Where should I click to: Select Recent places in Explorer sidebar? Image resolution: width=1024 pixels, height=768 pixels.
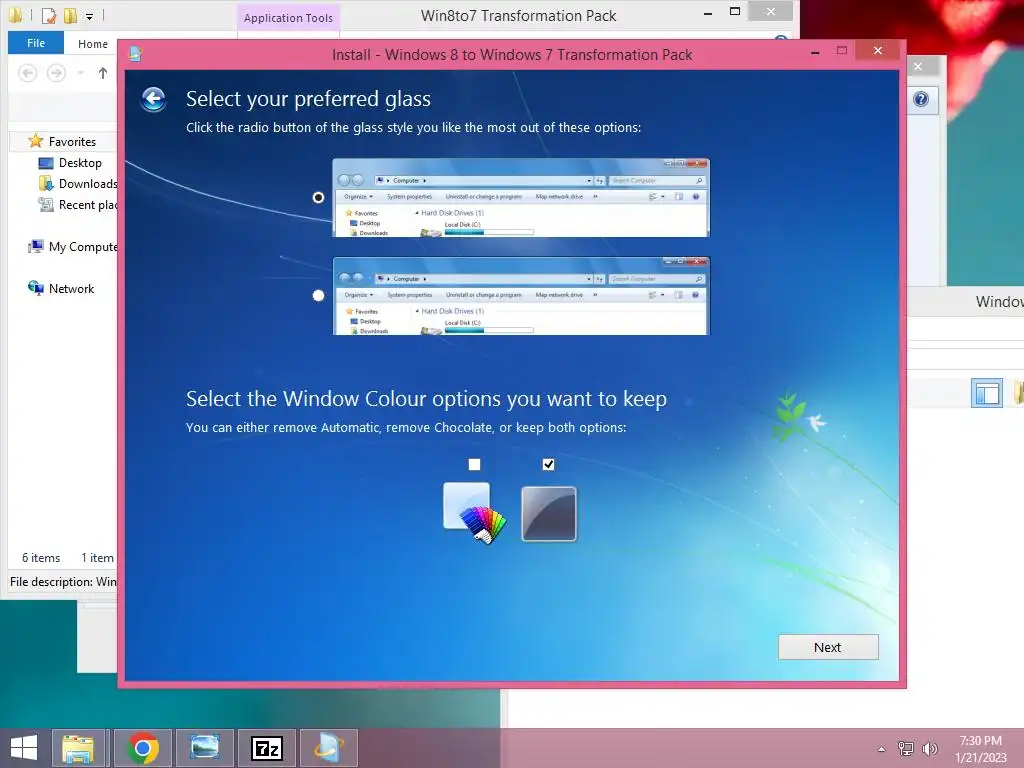[88, 204]
